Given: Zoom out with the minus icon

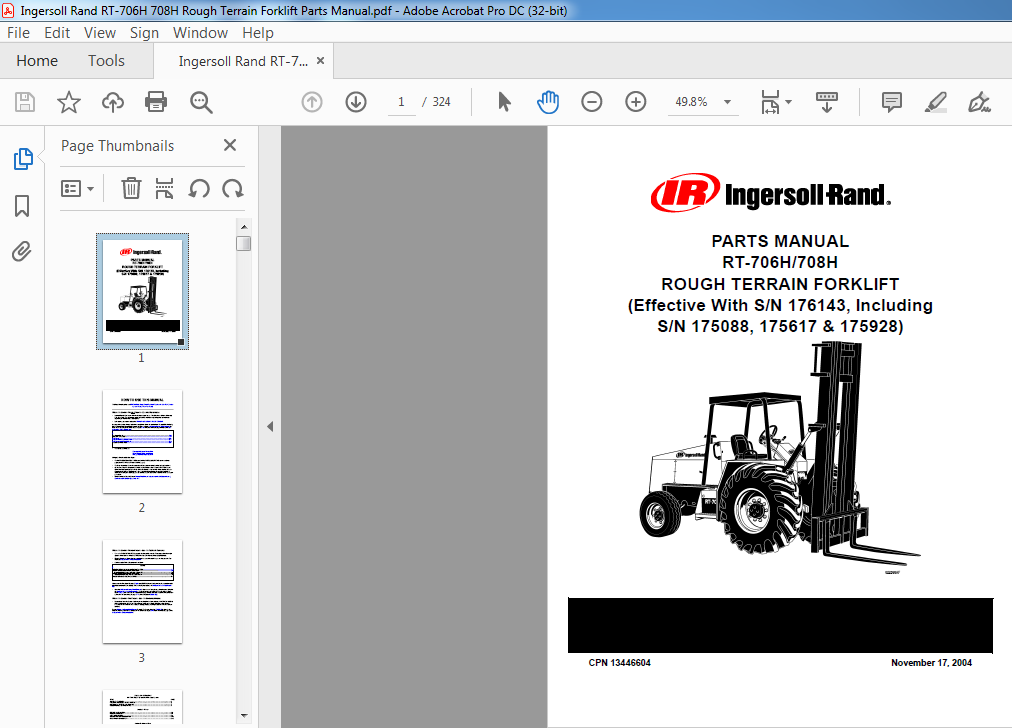Looking at the screenshot, I should (x=591, y=102).
